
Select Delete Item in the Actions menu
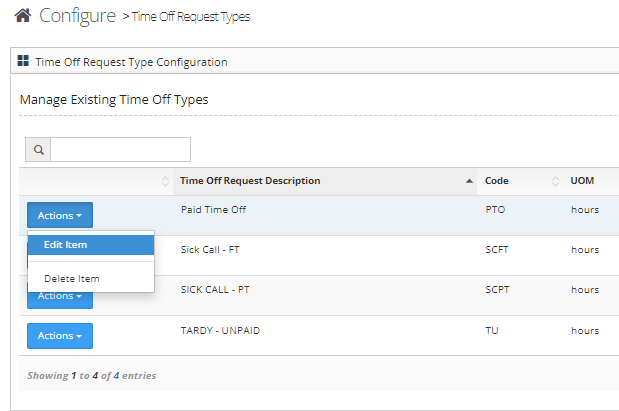[71, 278]
